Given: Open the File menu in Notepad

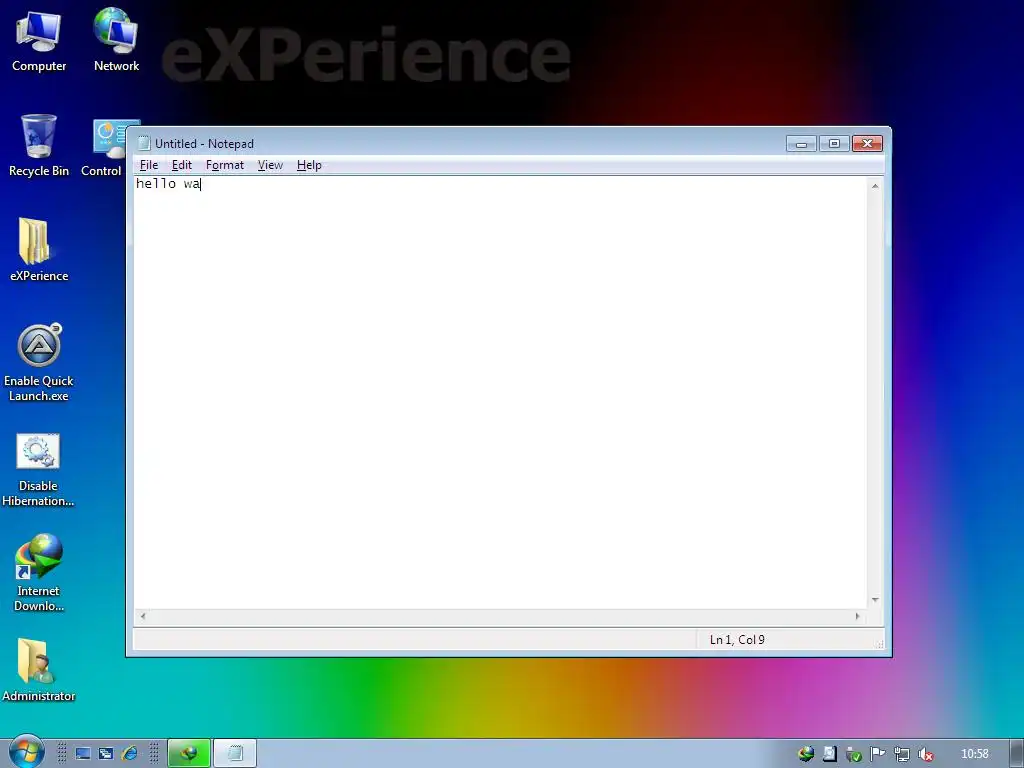Looking at the screenshot, I should coord(149,165).
